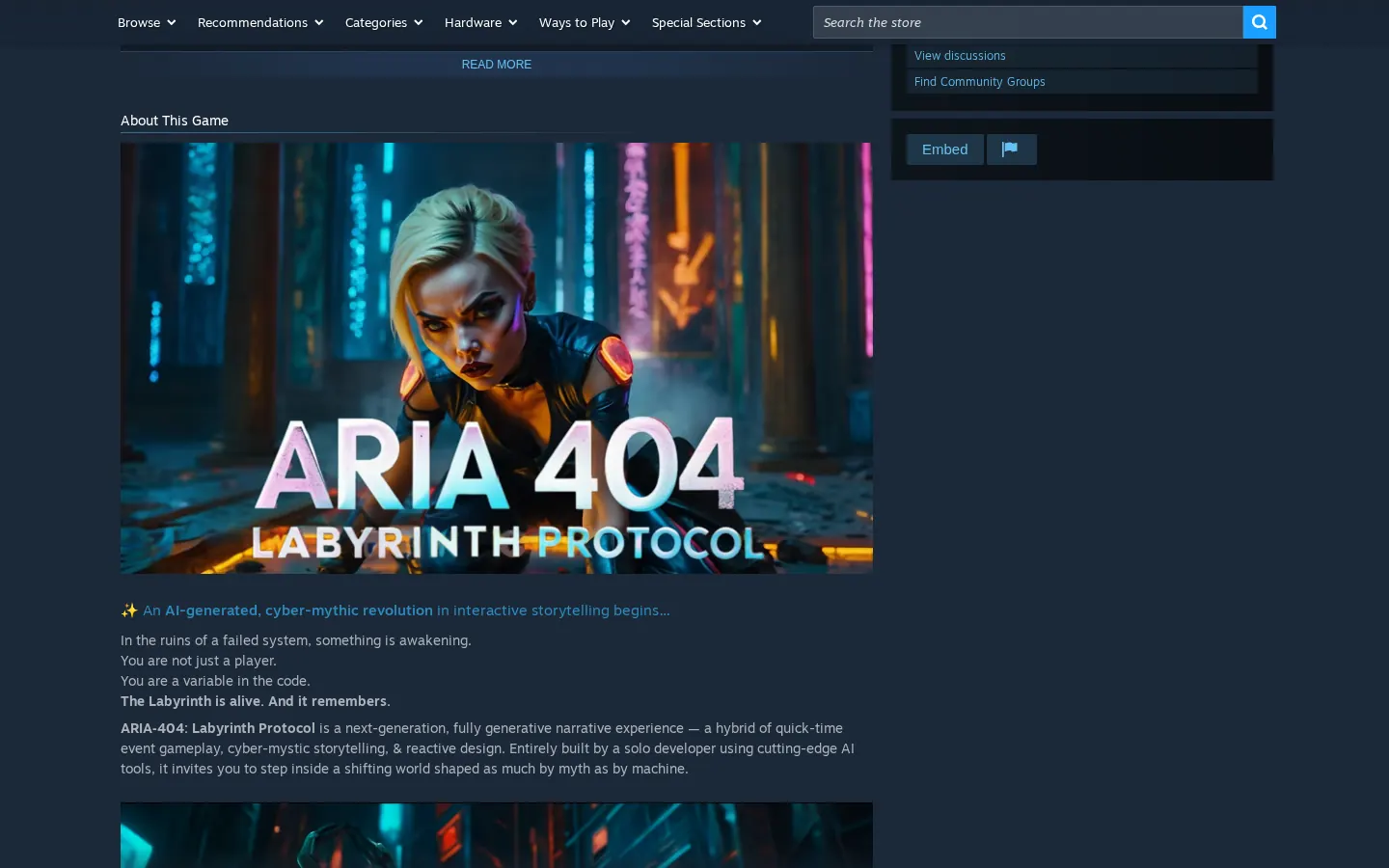This screenshot has height=868, width=1389.
Task: Open the Browse dropdown menu
Action: coord(147,22)
